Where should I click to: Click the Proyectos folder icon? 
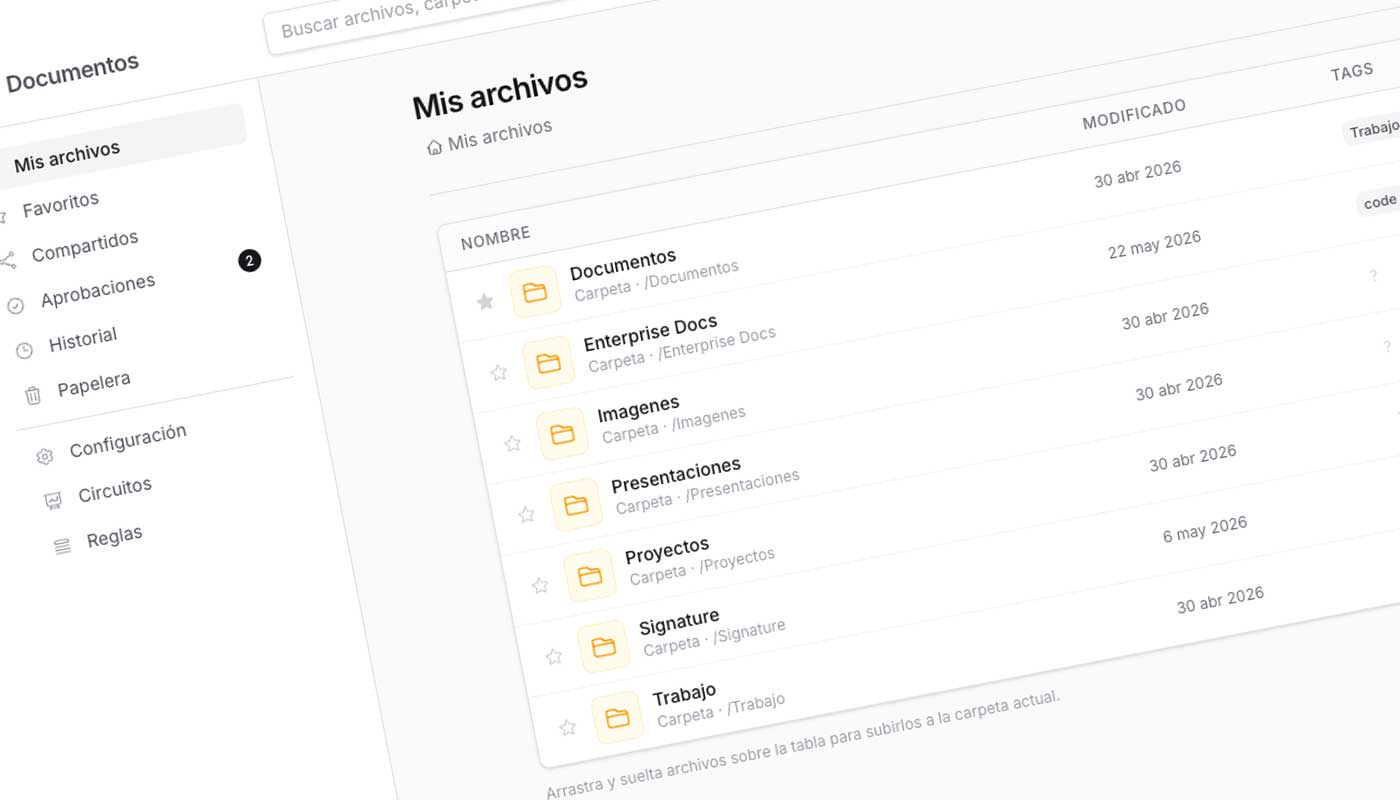pyautogui.click(x=590, y=576)
